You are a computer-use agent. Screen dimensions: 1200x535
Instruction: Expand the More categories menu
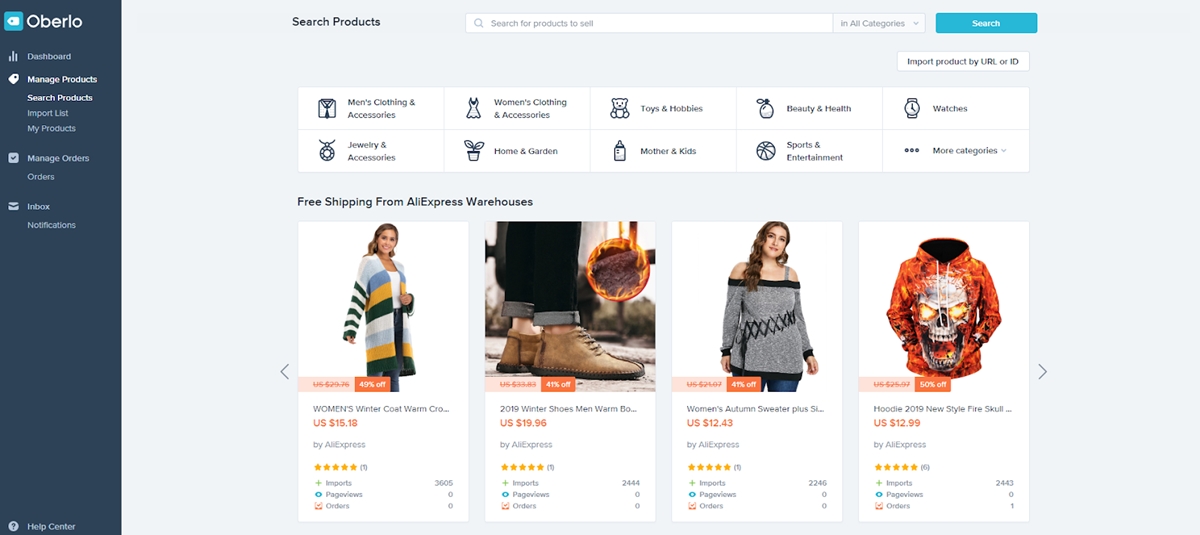point(969,151)
